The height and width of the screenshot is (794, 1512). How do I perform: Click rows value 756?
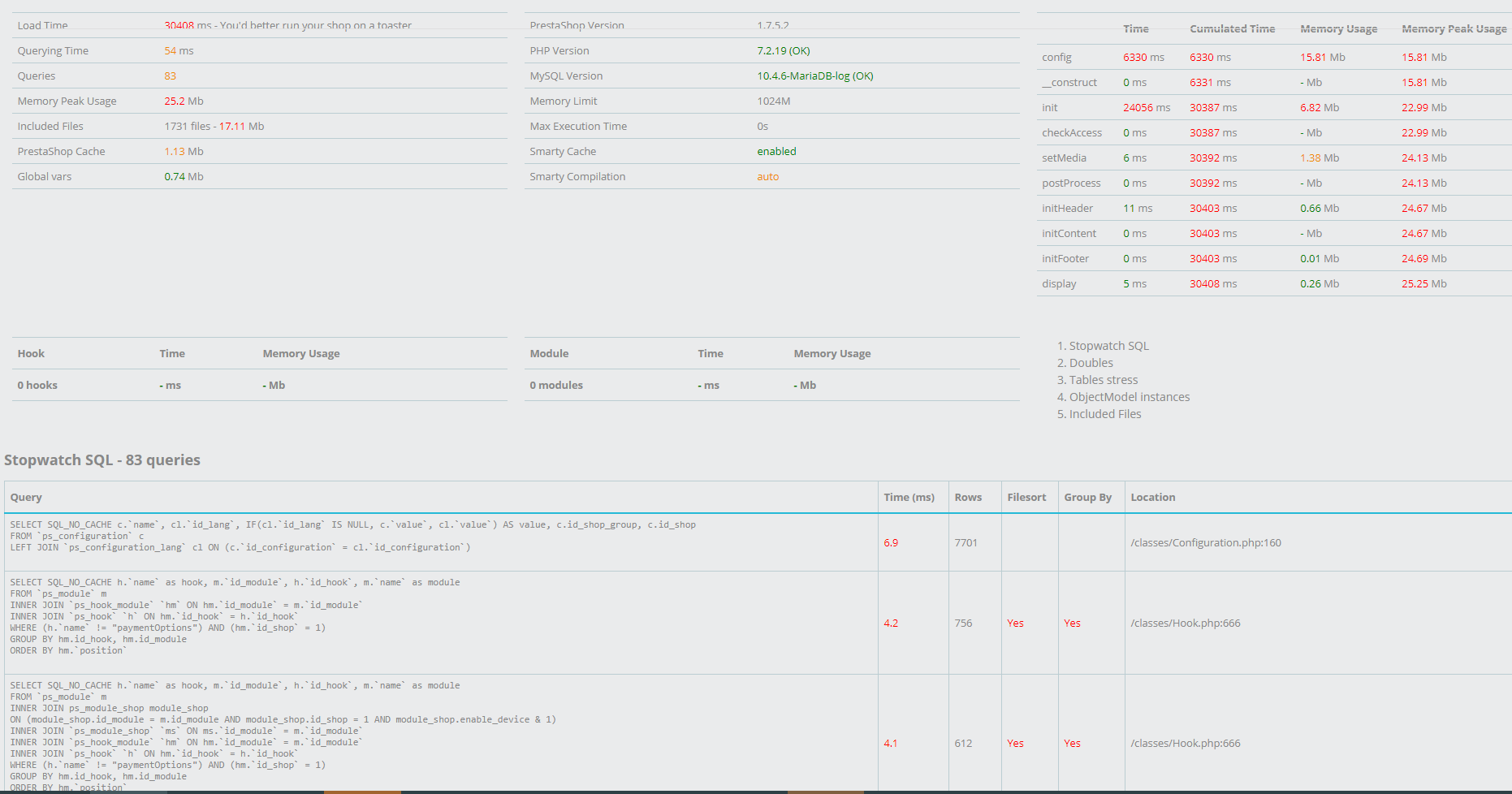pos(963,623)
